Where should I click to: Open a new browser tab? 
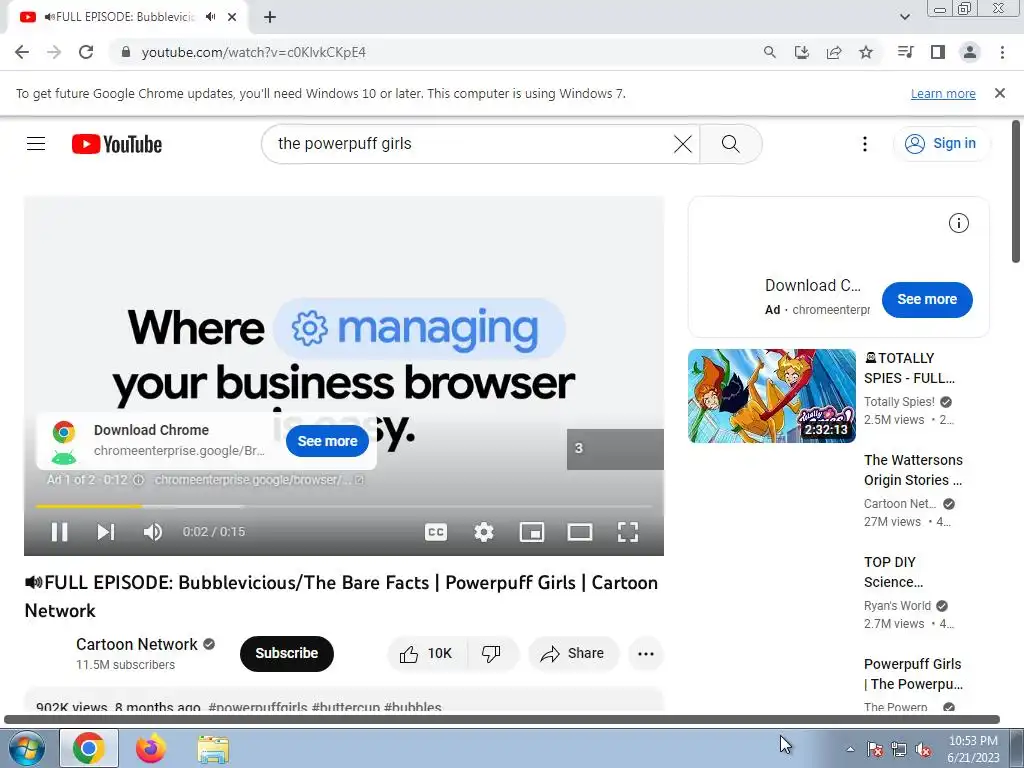[270, 17]
